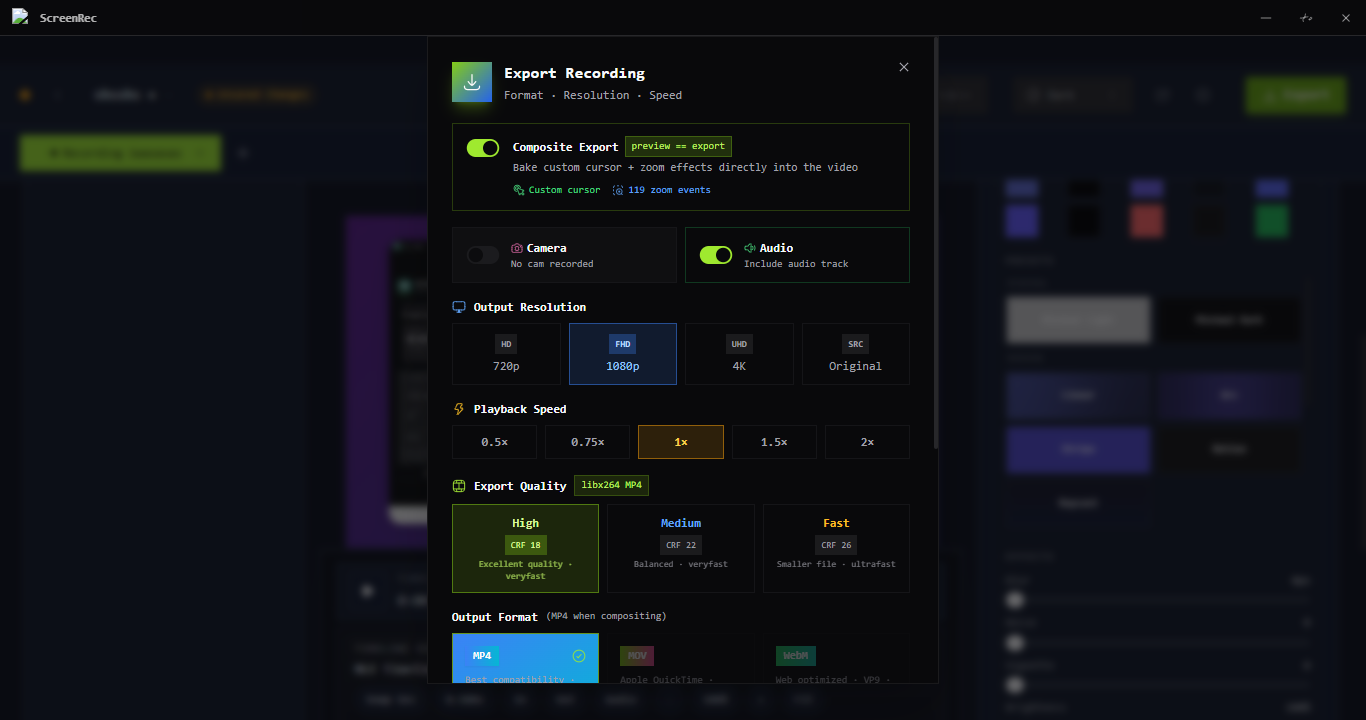Disable the Audio track toggle
Viewport: 1366px width, 720px height.
716,255
